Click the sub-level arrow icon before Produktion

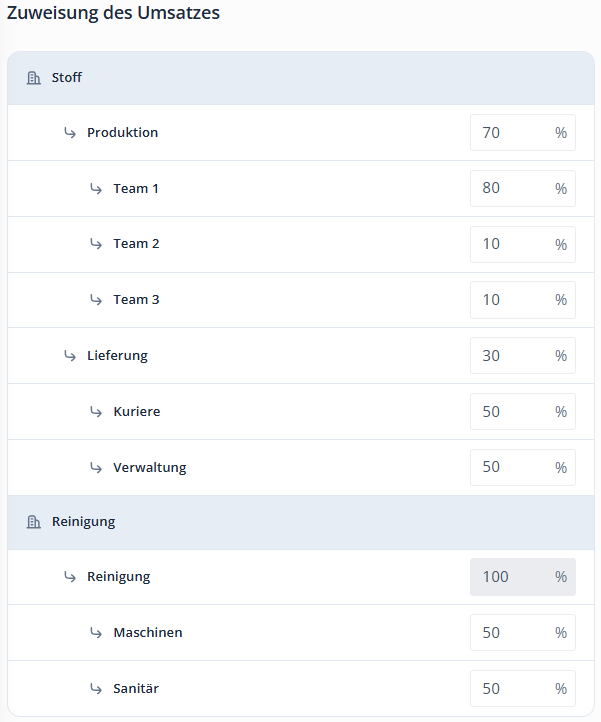coord(70,132)
